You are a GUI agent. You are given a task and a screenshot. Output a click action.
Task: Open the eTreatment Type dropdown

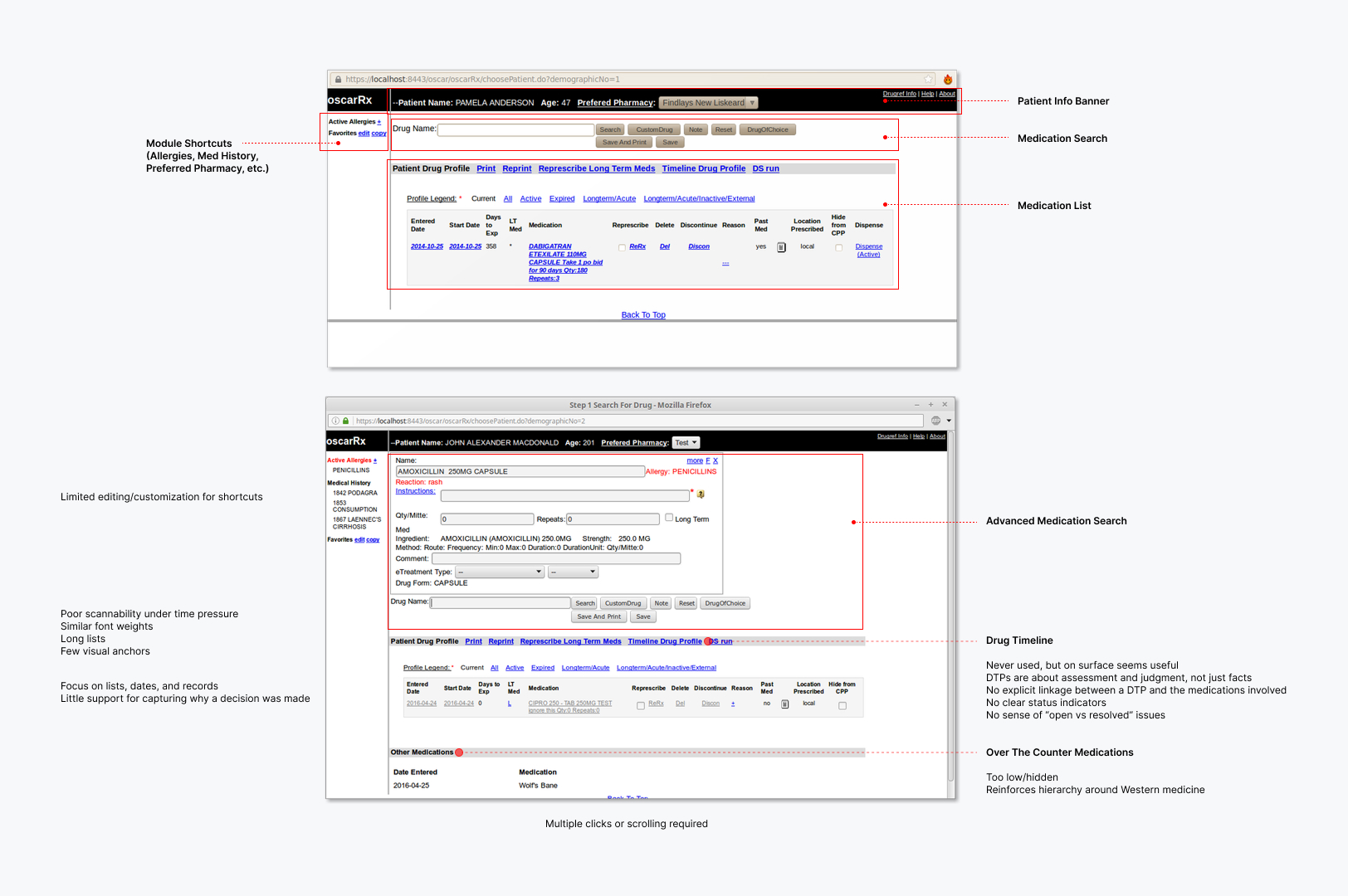[x=499, y=572]
